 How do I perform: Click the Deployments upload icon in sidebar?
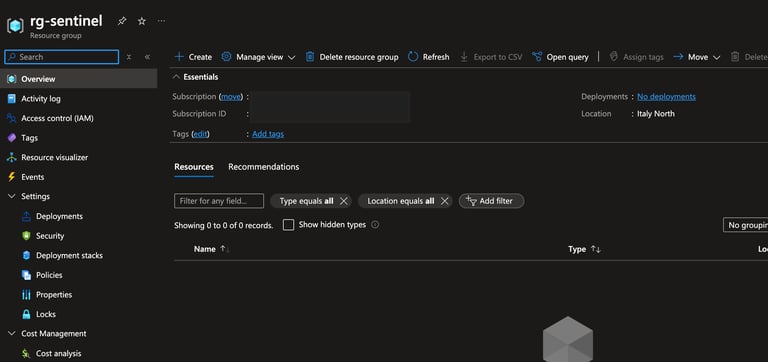point(26,216)
